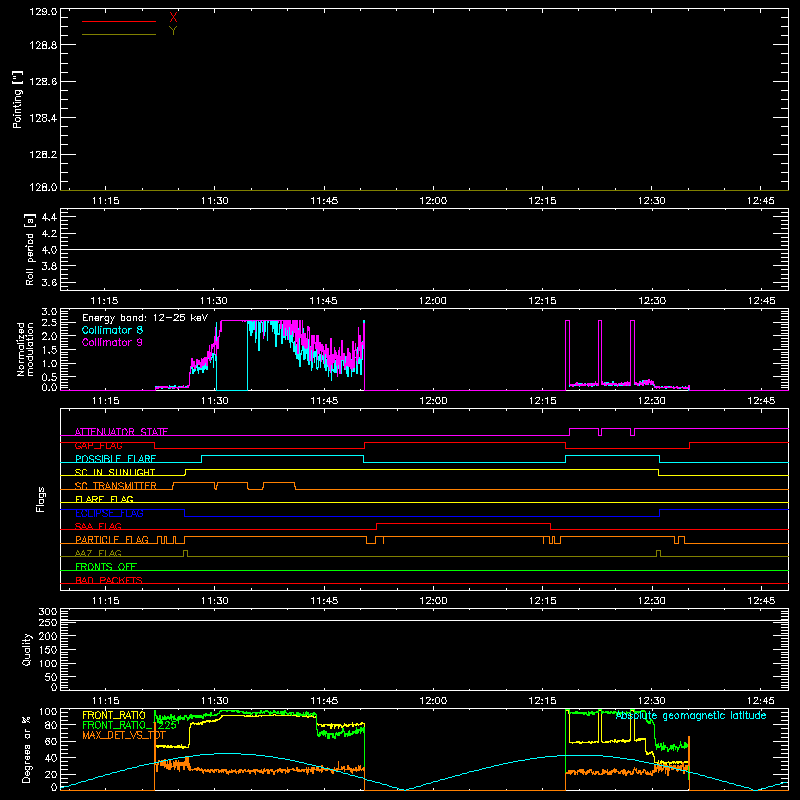Click the Roll period axis title
Screen dimensions: 800x800
click(x=30, y=249)
